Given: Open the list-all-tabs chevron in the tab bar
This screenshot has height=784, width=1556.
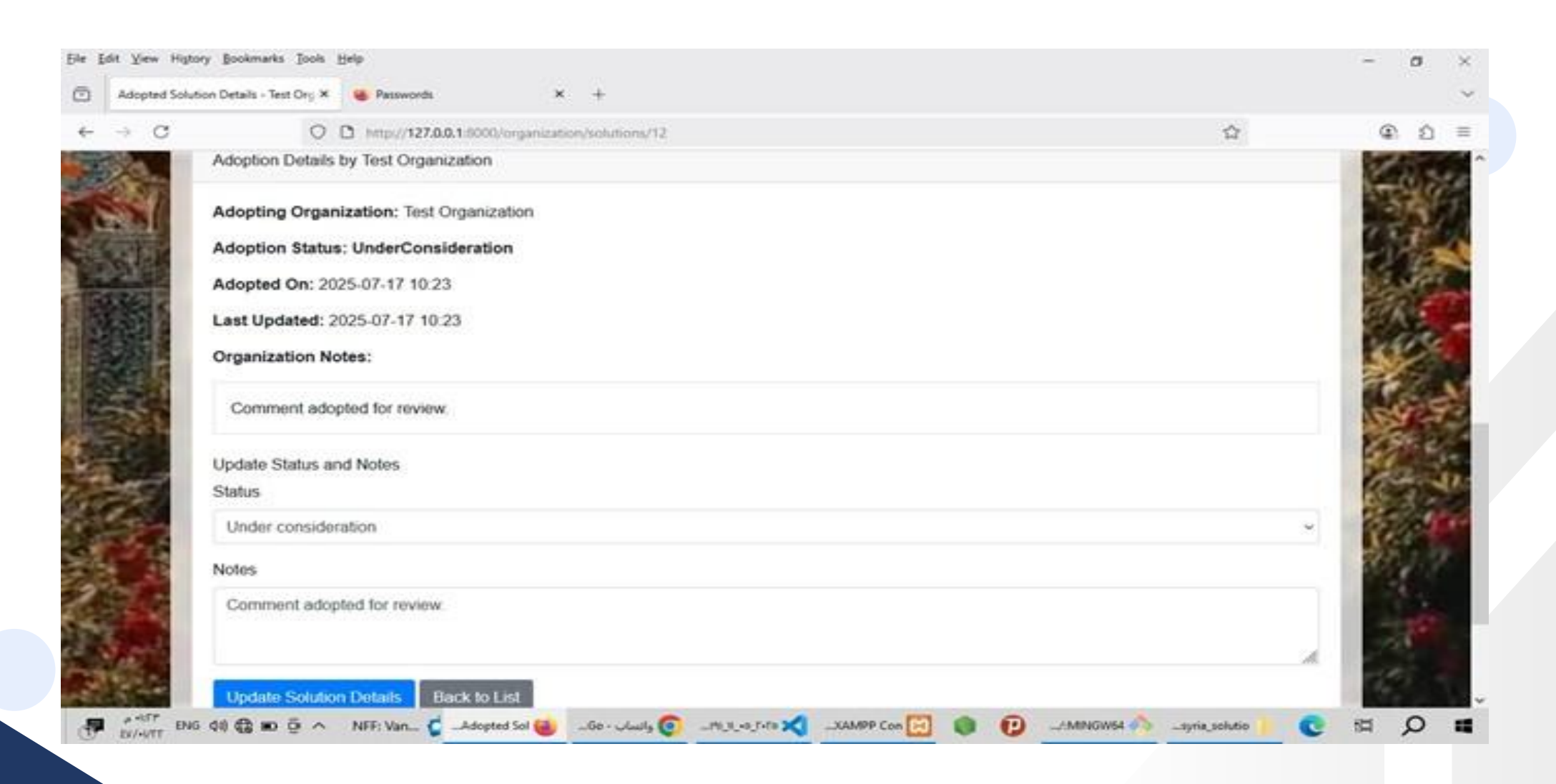Looking at the screenshot, I should (x=1467, y=94).
